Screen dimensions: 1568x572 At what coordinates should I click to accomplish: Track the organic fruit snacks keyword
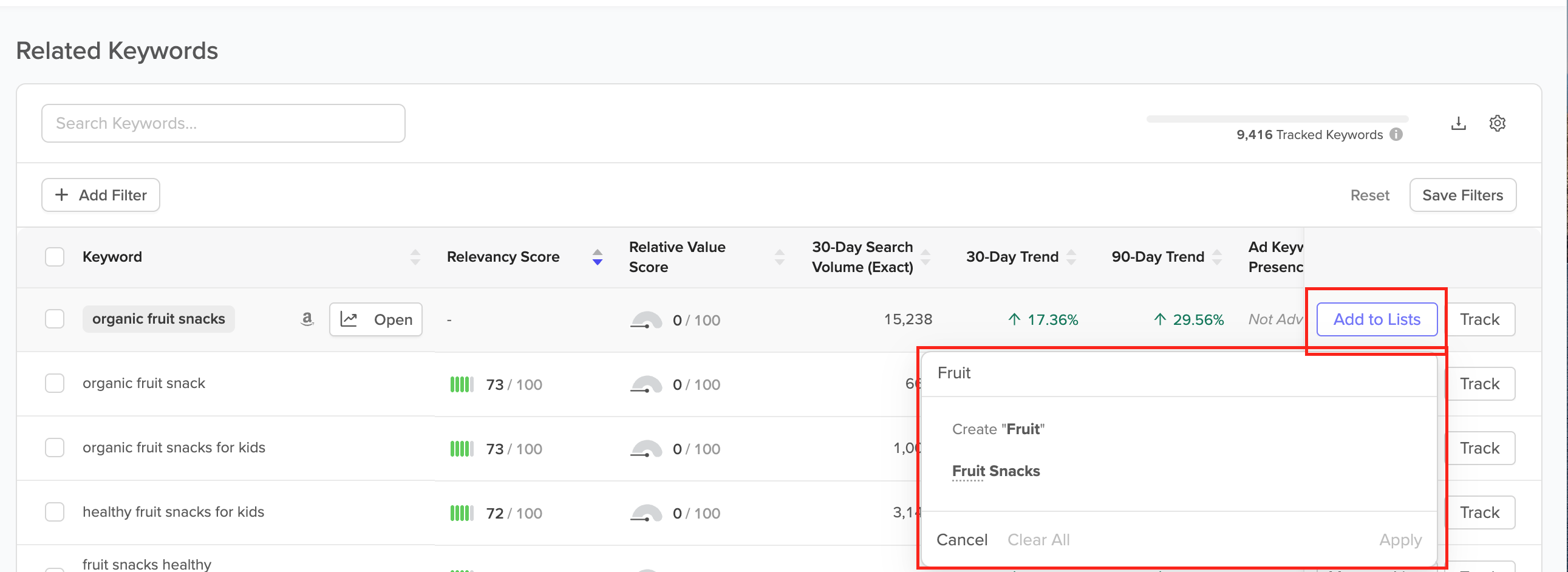[x=1480, y=319]
